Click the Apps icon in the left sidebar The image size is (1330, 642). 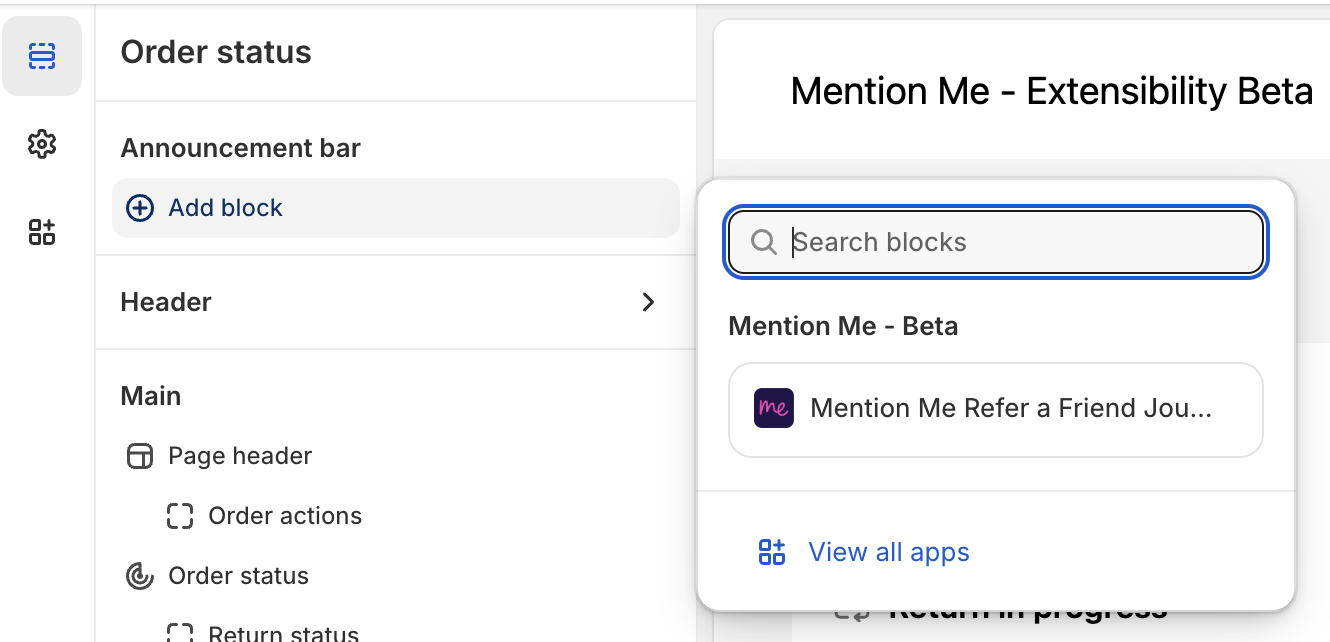coord(41,232)
